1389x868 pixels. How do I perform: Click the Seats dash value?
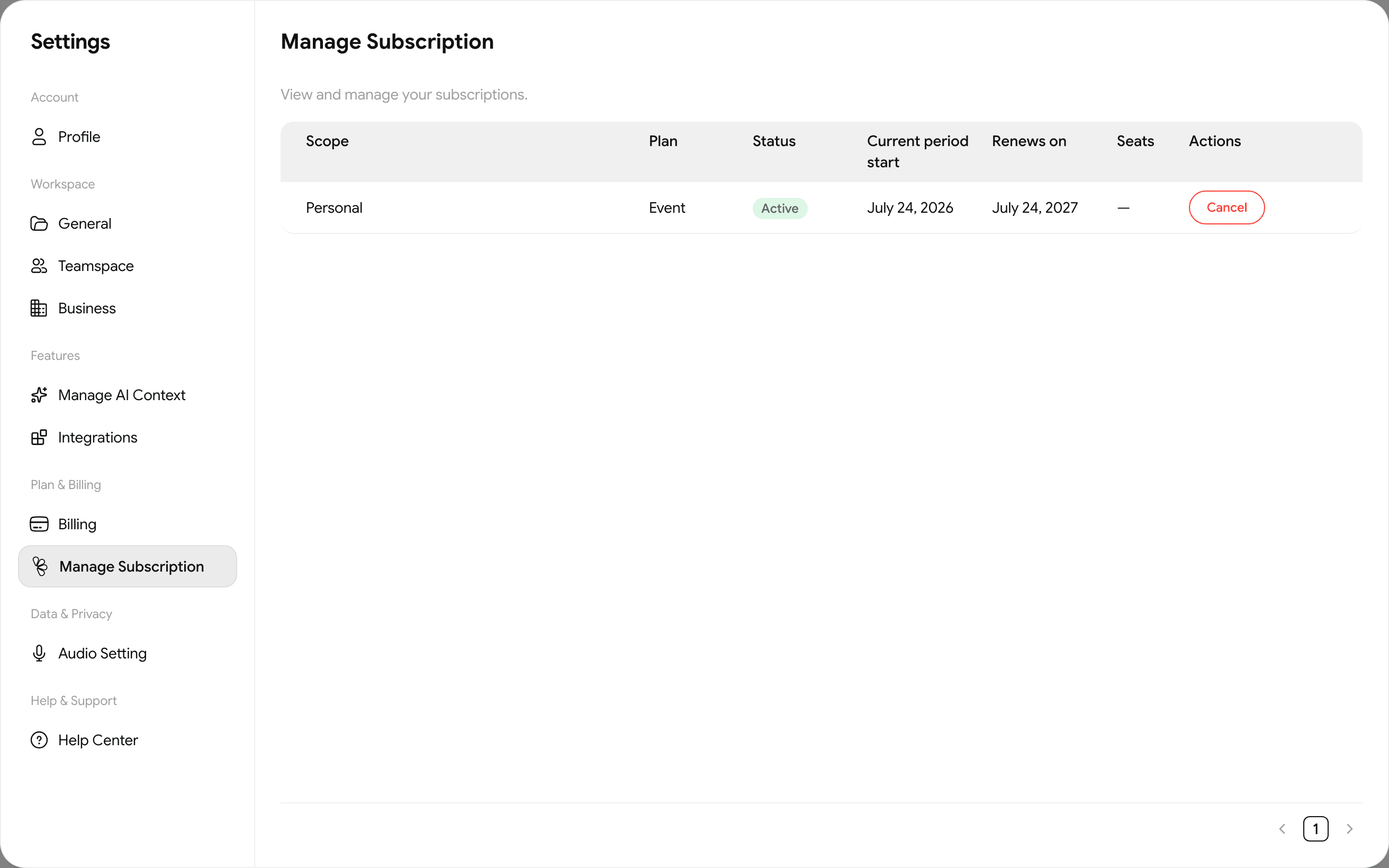[x=1123, y=208]
